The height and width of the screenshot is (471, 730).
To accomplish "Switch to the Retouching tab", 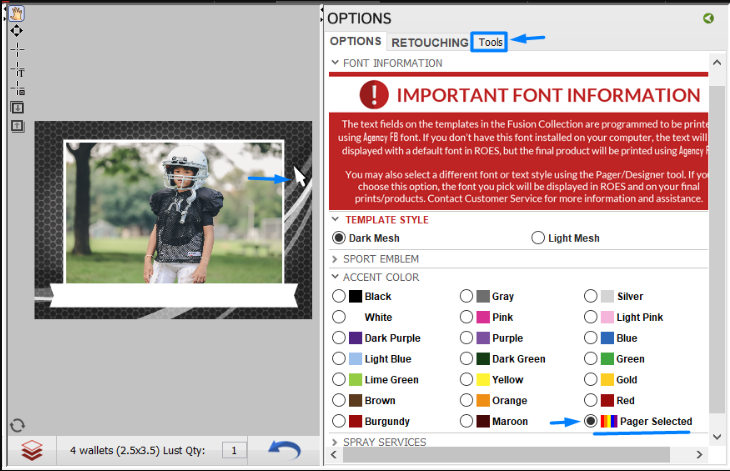I will pyautogui.click(x=429, y=42).
